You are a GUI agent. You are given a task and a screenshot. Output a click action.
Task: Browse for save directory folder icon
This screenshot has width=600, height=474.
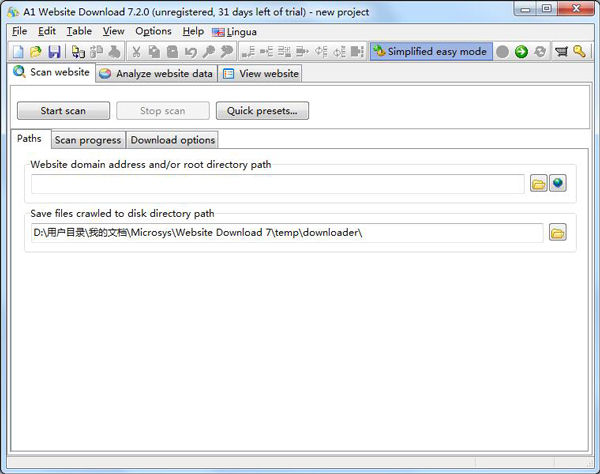[558, 233]
